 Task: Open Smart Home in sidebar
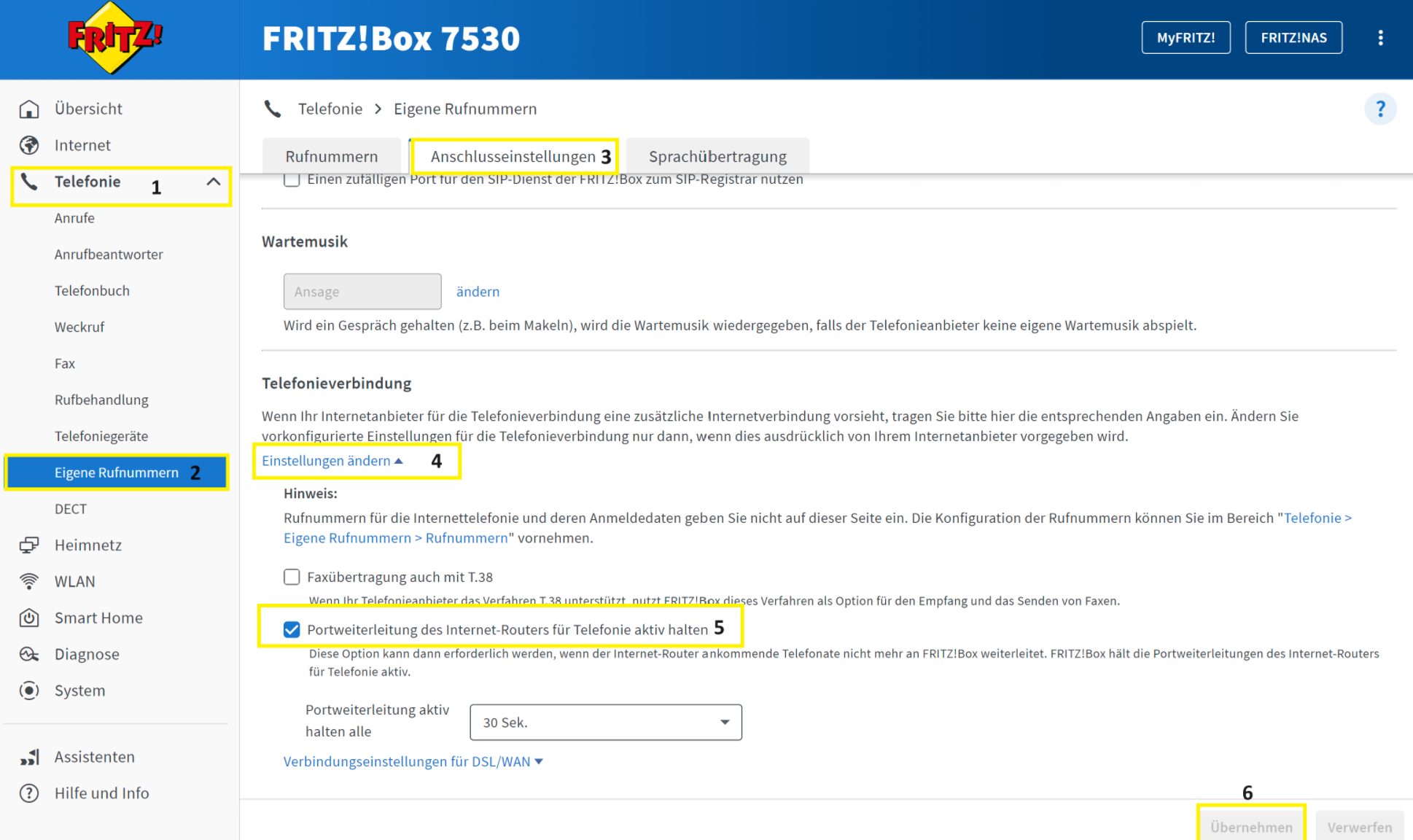pyautogui.click(x=98, y=618)
